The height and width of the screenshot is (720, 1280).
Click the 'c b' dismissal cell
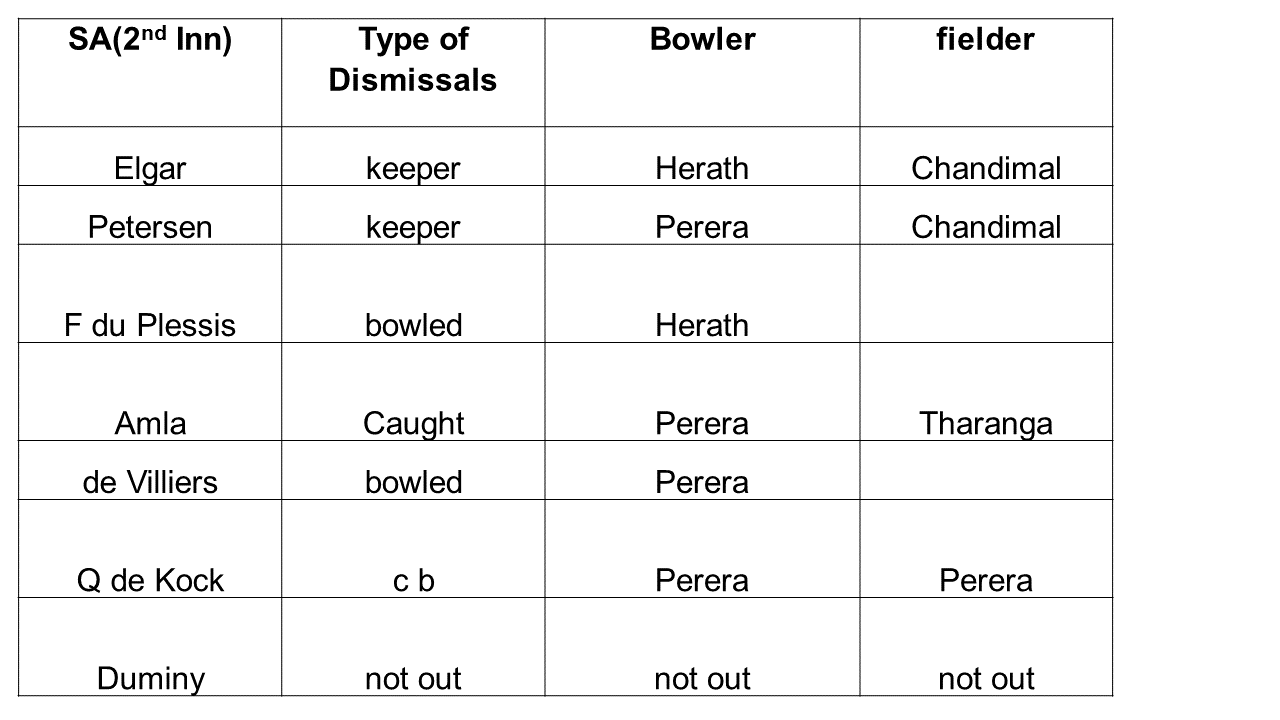[413, 580]
